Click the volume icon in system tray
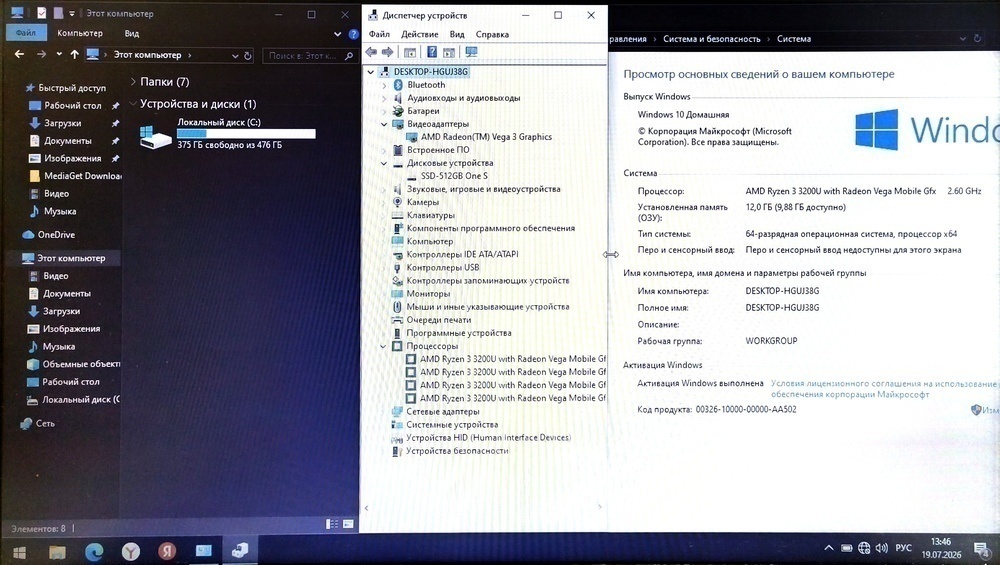1000x565 pixels. [x=882, y=548]
